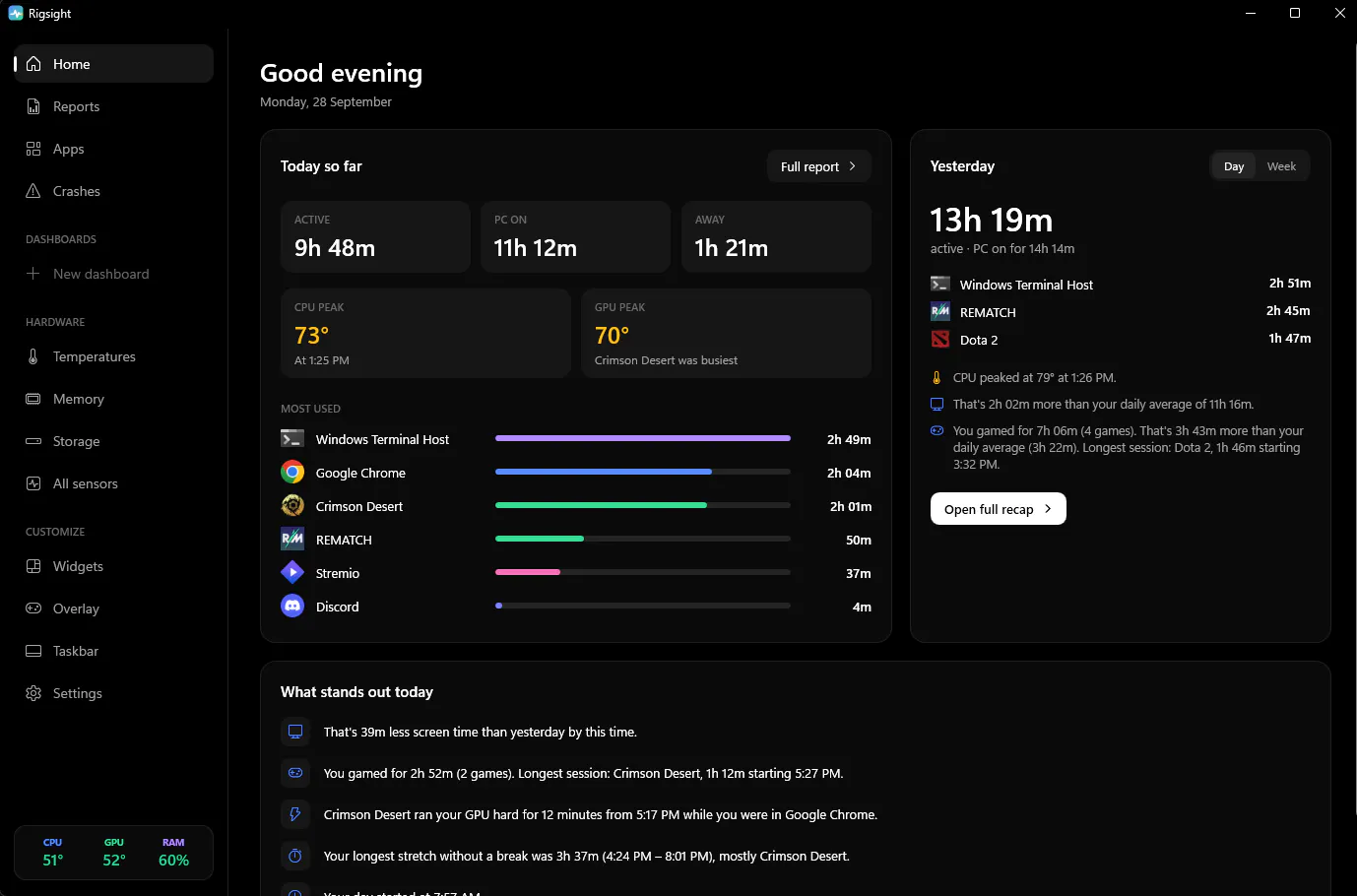Open the Crashes warning icon
Viewport: 1357px width, 896px height.
click(x=33, y=191)
